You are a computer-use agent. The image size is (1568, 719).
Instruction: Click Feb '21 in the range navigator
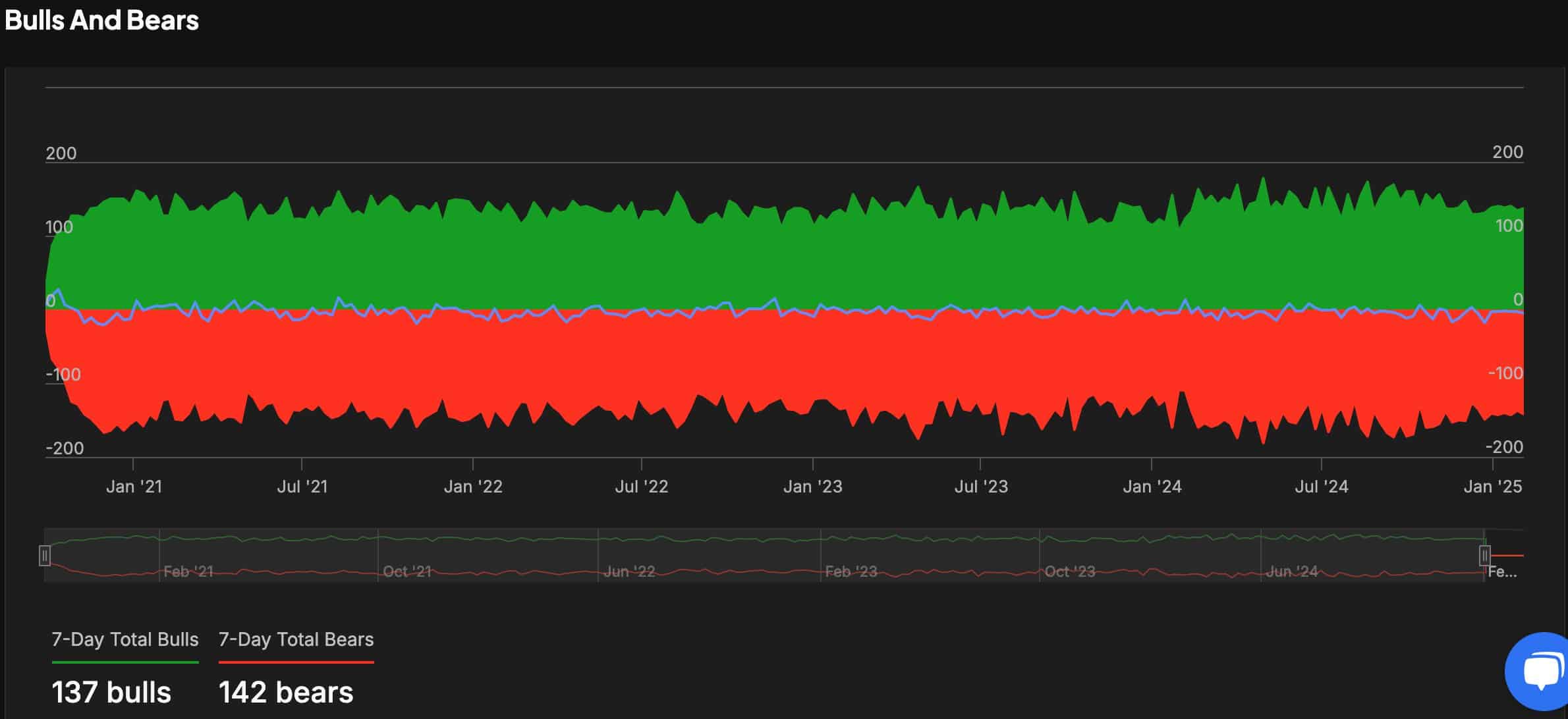pyautogui.click(x=188, y=572)
